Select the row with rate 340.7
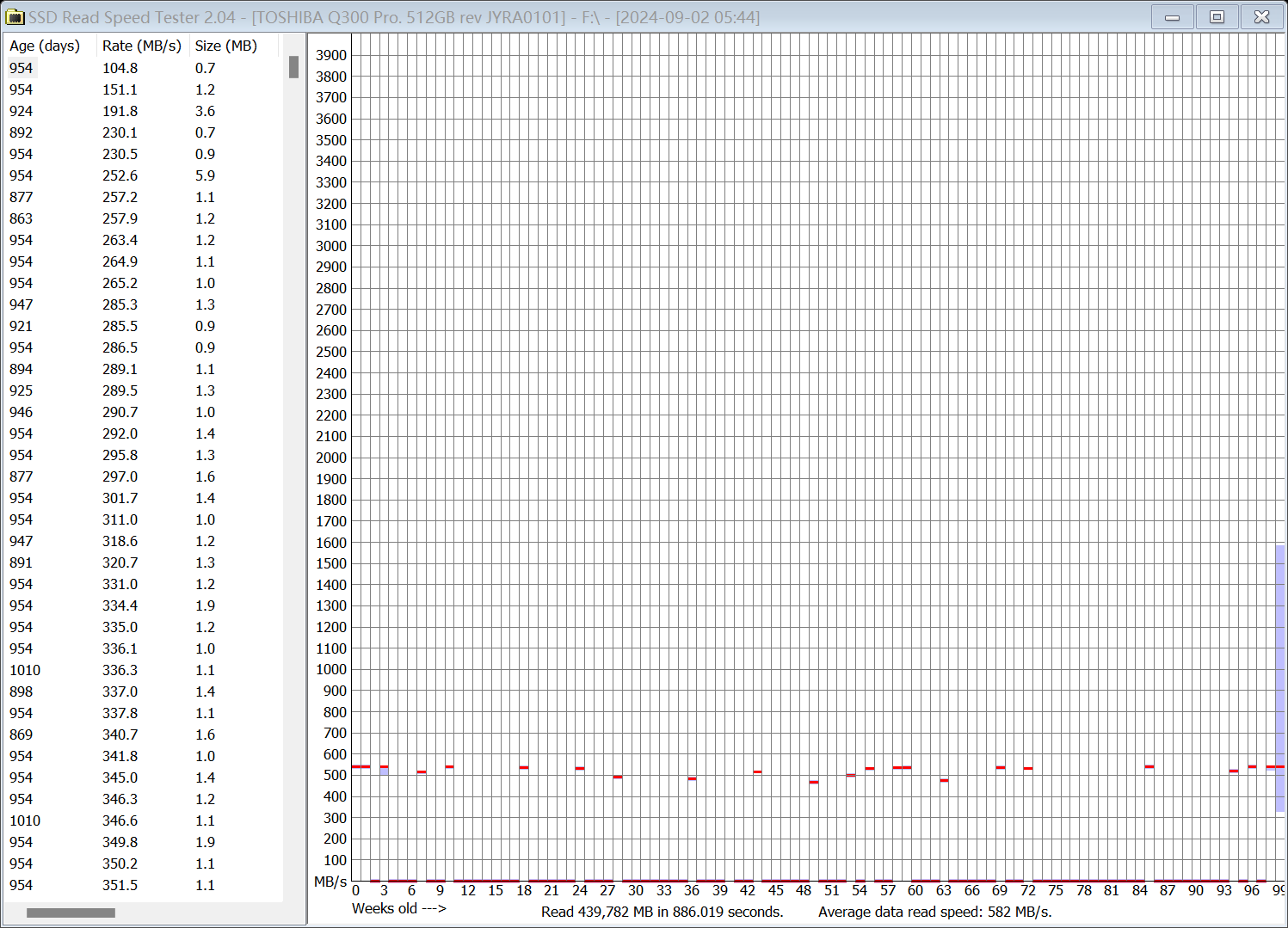The height and width of the screenshot is (928, 1288). point(144,734)
